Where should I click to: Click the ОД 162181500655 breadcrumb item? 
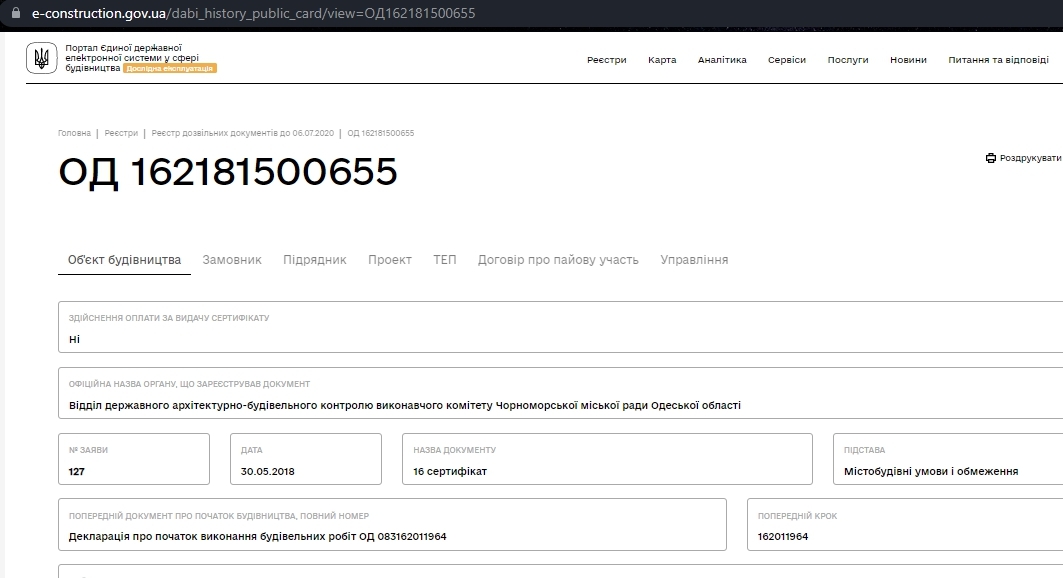[380, 133]
